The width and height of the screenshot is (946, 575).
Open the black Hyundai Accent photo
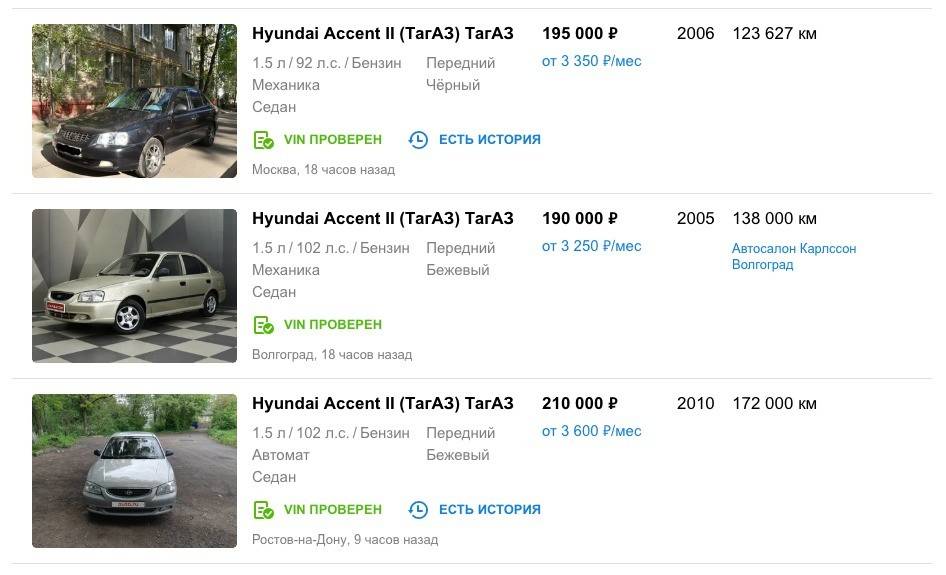(x=134, y=101)
